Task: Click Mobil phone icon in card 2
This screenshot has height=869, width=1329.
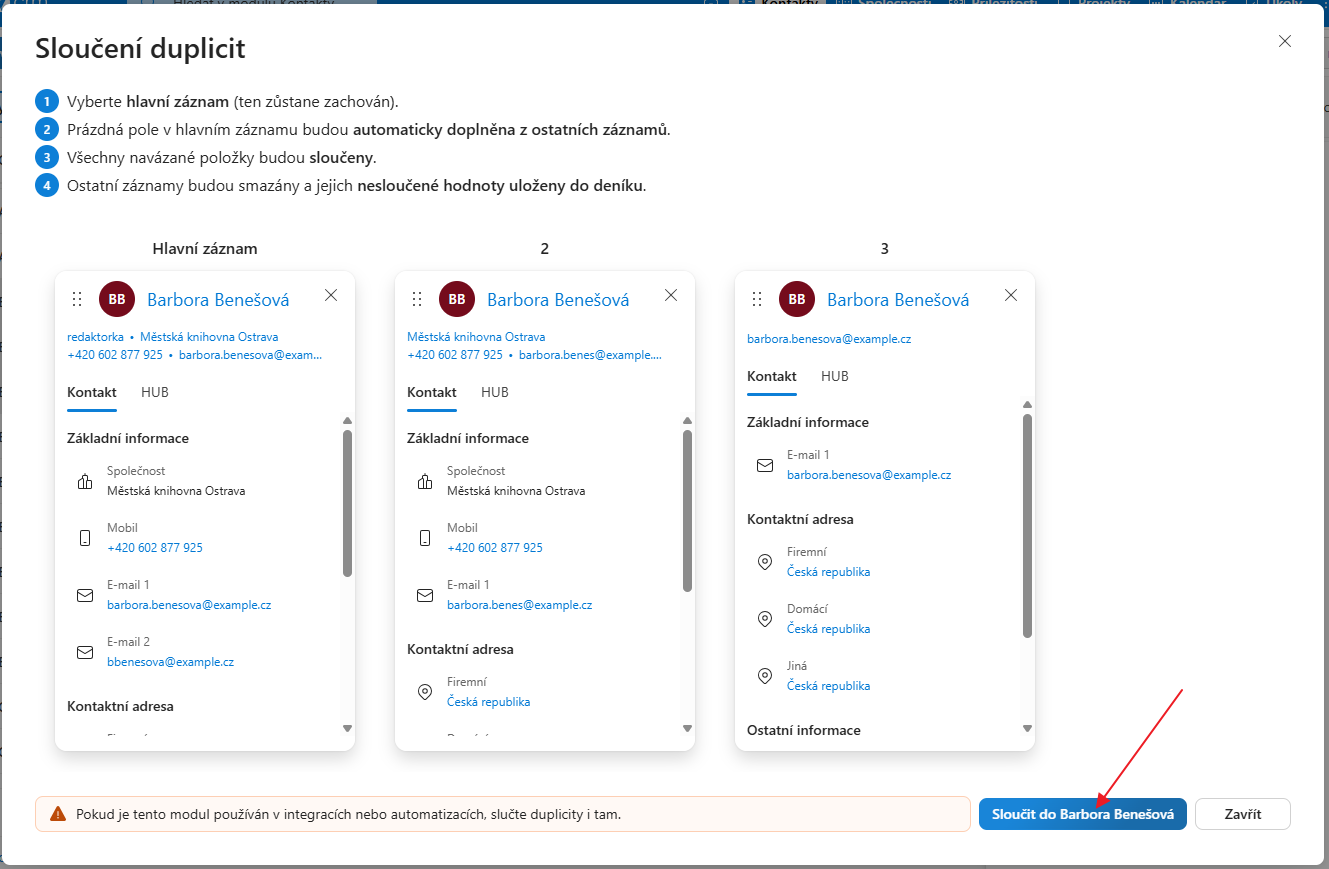Action: pos(425,538)
